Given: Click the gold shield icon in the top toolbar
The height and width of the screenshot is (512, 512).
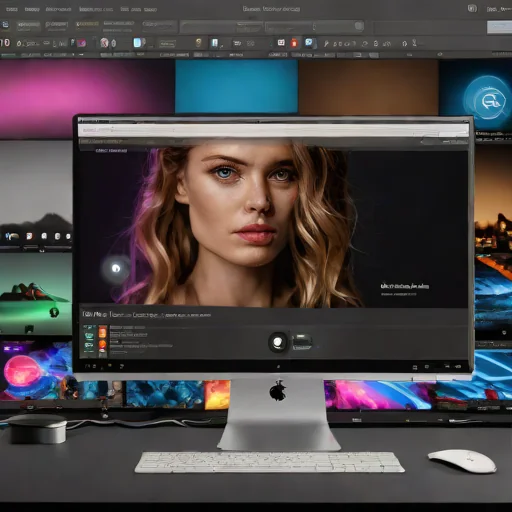Looking at the screenshot, I should tap(199, 42).
